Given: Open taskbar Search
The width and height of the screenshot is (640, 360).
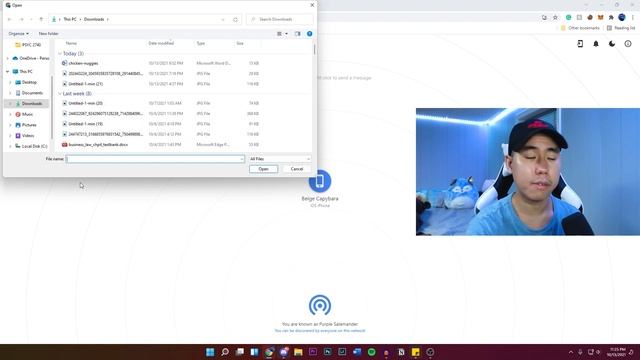Looking at the screenshot, I should click(225, 352).
